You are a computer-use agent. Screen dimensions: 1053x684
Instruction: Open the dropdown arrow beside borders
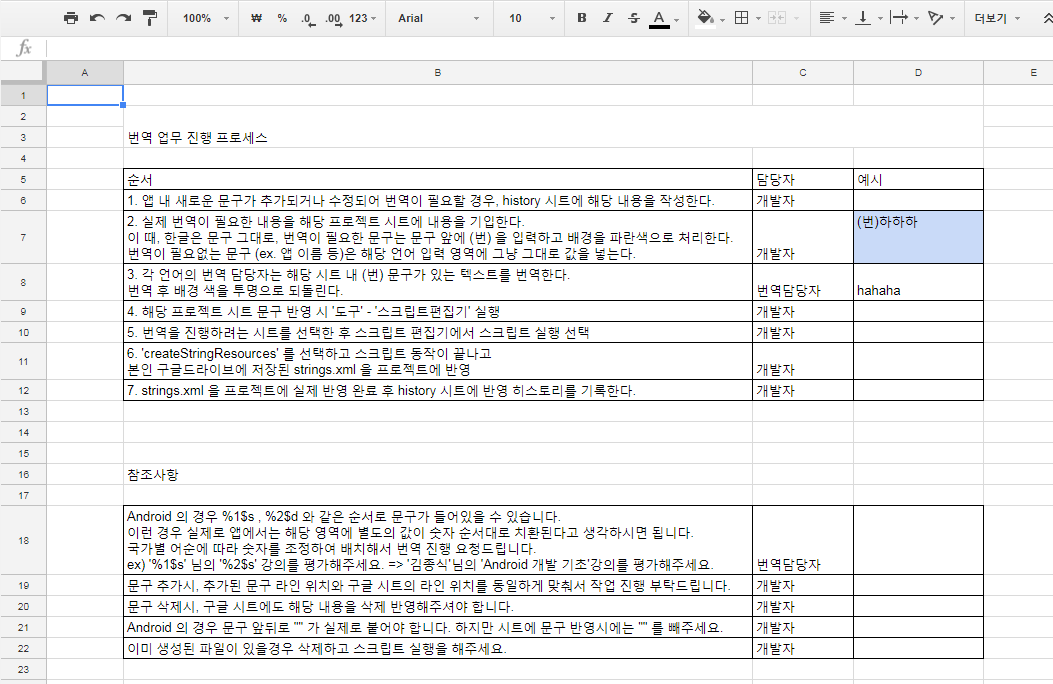coord(758,19)
